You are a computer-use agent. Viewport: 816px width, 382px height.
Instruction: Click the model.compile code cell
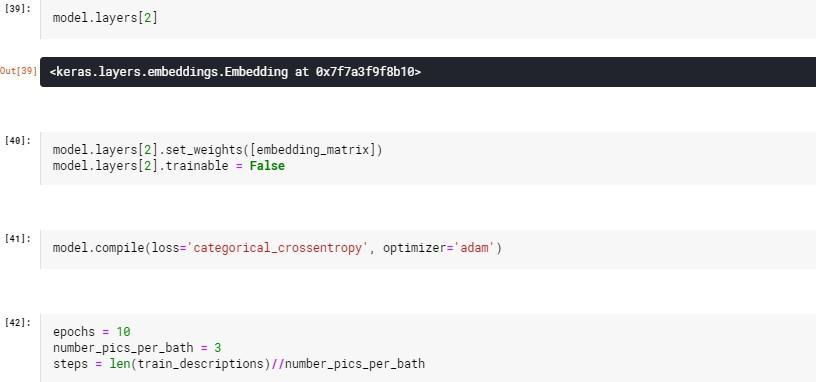click(x=428, y=249)
